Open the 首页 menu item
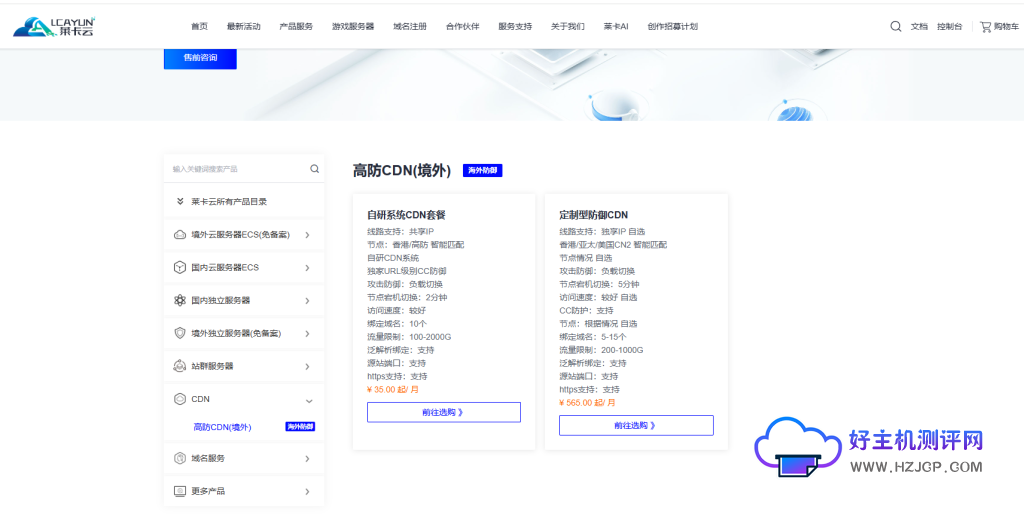This screenshot has width=1024, height=527. click(199, 27)
